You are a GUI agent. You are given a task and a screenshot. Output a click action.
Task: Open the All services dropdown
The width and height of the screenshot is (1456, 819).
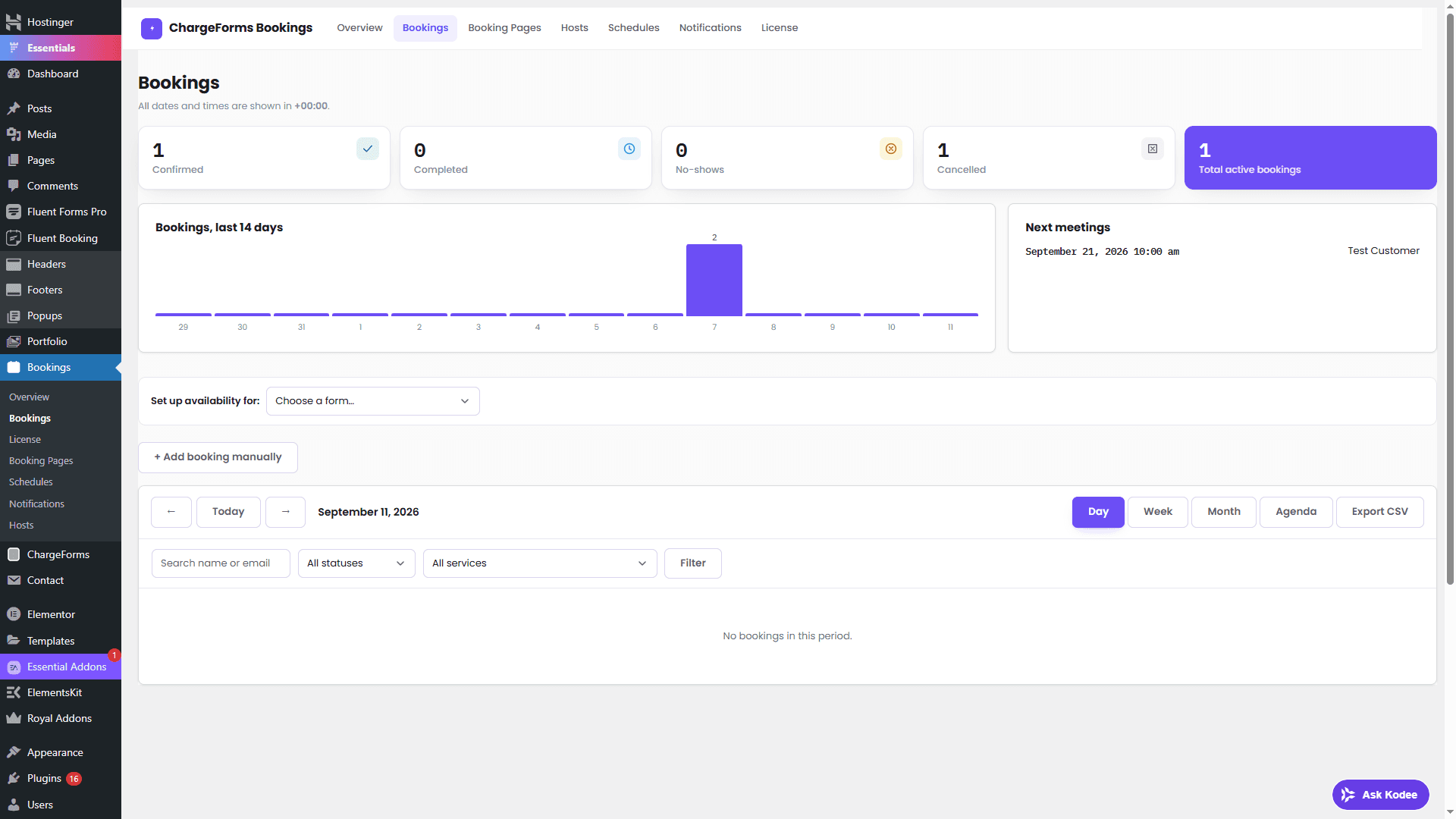(540, 563)
